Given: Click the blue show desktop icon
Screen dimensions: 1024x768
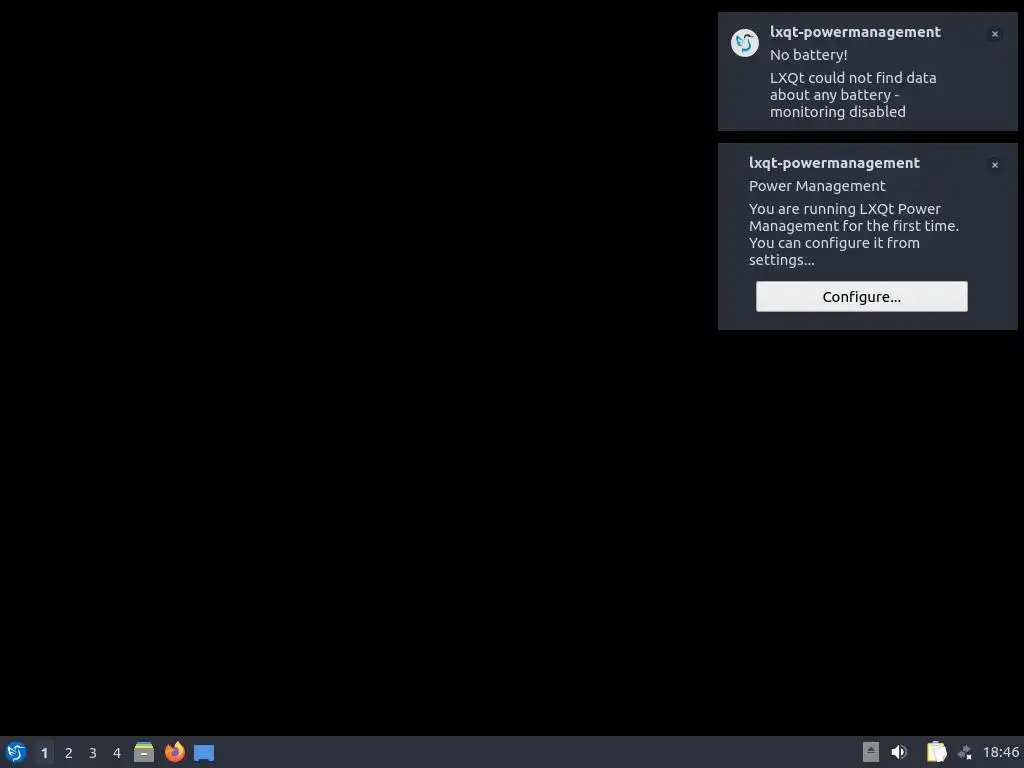Looking at the screenshot, I should (x=204, y=753).
